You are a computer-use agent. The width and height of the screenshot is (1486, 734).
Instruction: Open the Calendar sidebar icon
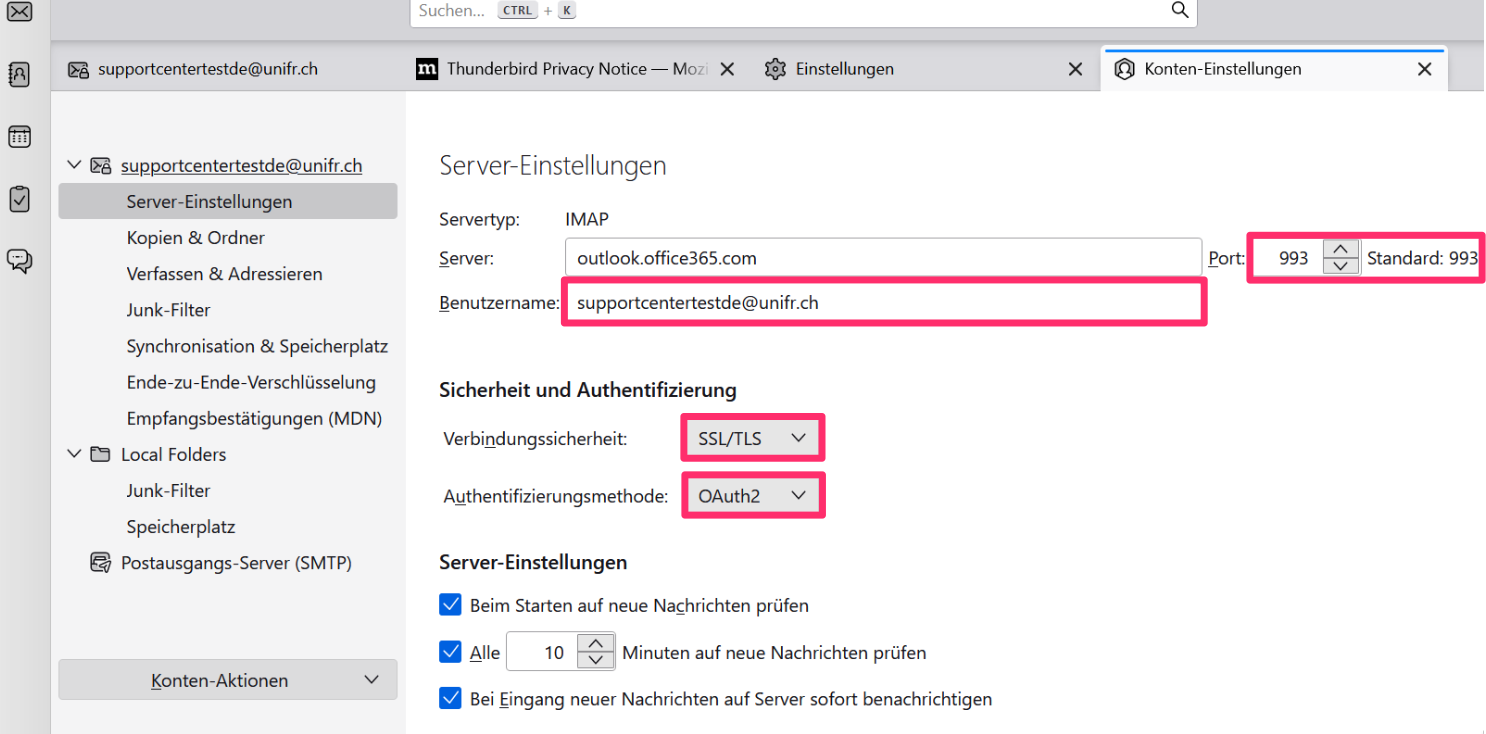click(x=19, y=137)
